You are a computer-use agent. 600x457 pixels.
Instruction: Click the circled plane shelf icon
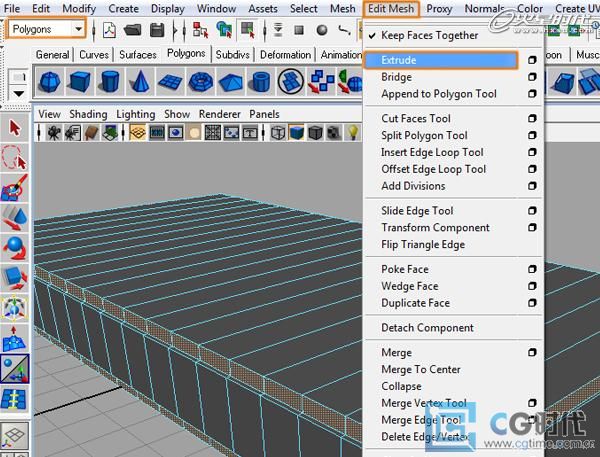291,82
